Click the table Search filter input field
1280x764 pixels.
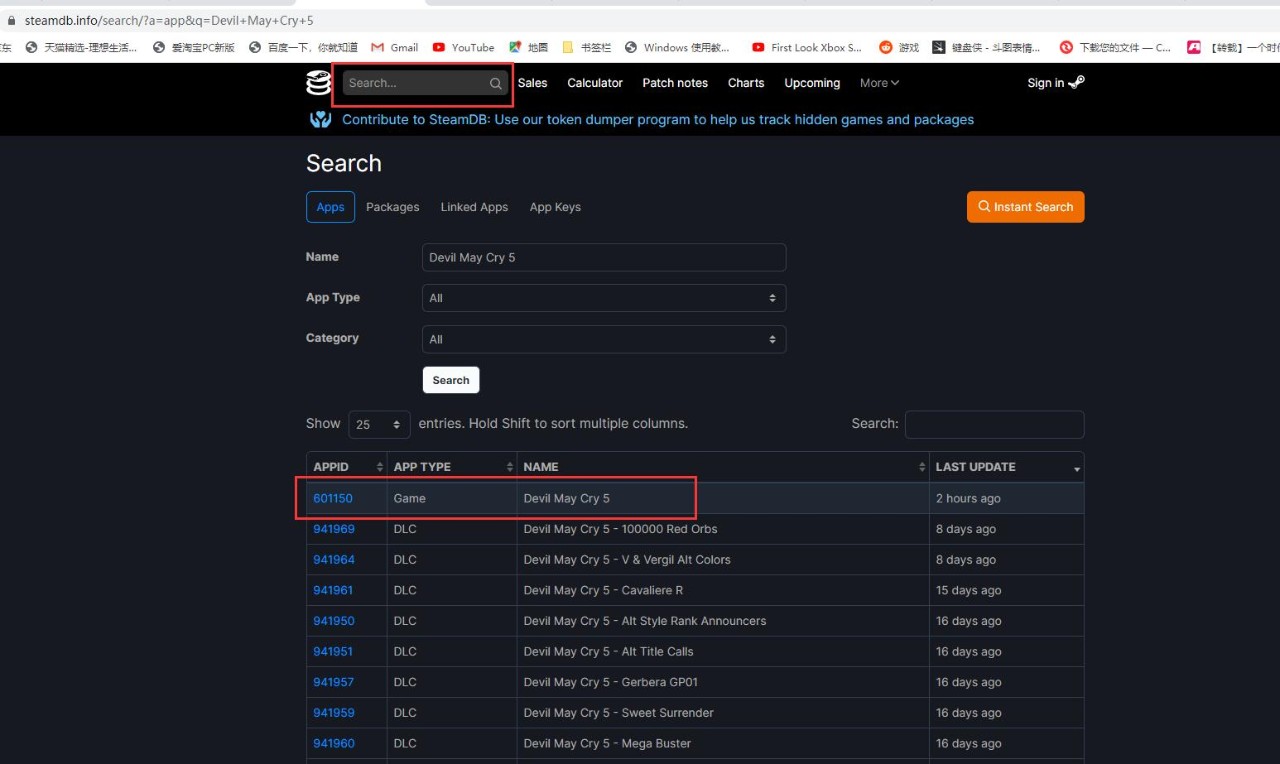[994, 424]
